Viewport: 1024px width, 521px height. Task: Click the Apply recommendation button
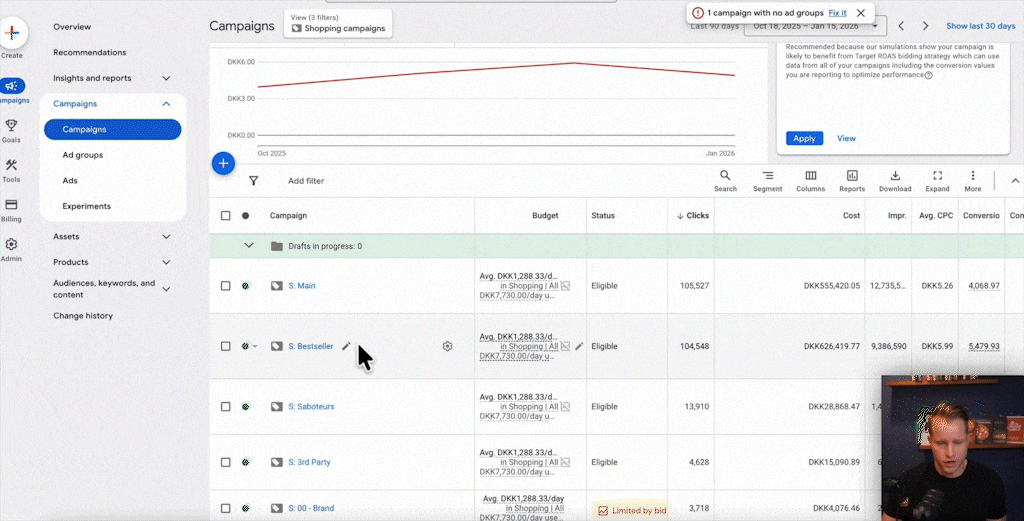click(x=804, y=138)
